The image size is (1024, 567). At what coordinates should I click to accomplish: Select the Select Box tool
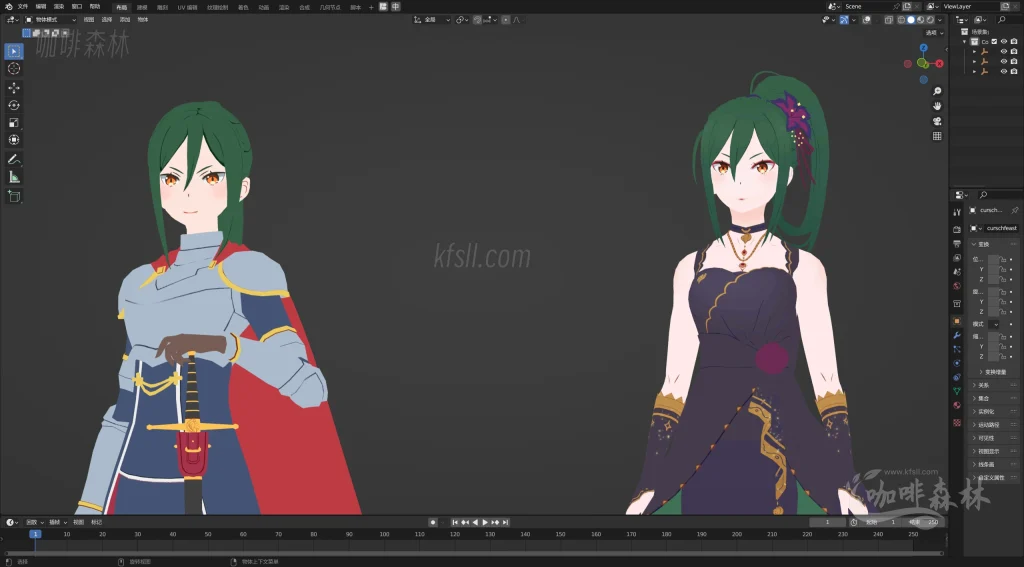14,51
